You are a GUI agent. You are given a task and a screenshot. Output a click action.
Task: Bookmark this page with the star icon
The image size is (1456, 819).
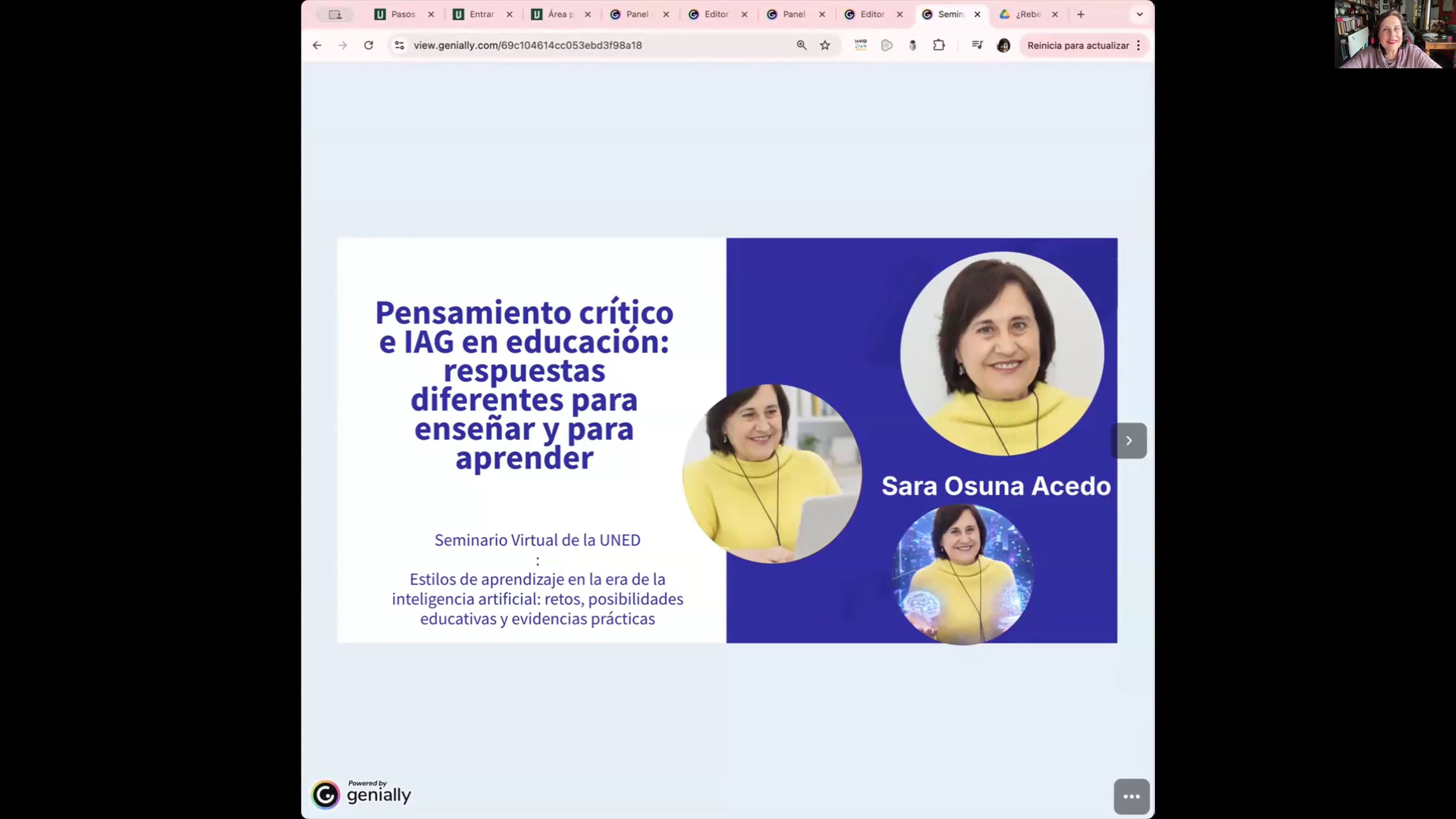pos(825,45)
